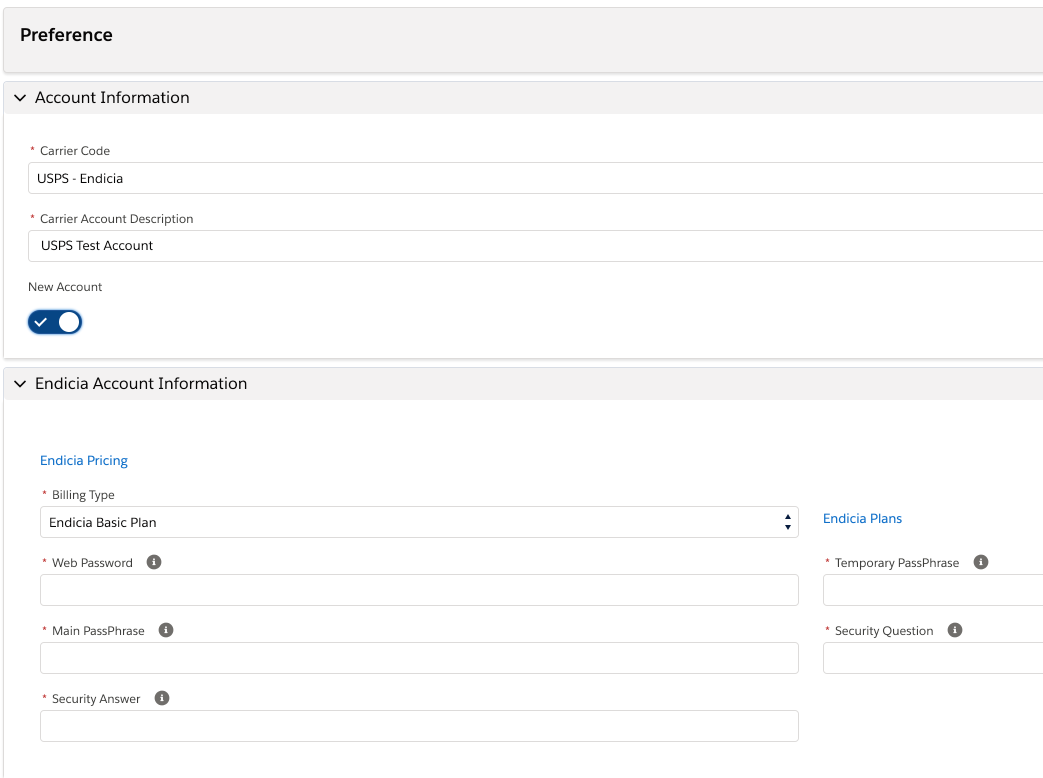Show Main PassPhrase info icon
Viewport: 1043px width, 778px height.
[x=166, y=630]
